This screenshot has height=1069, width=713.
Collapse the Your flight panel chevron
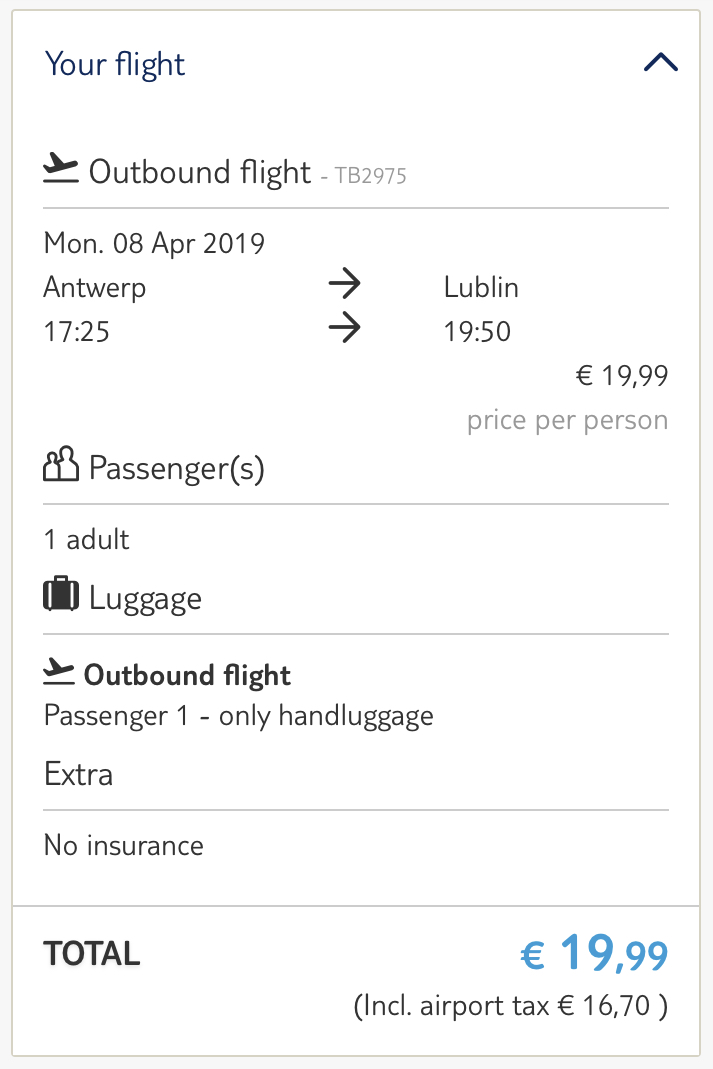(x=661, y=63)
